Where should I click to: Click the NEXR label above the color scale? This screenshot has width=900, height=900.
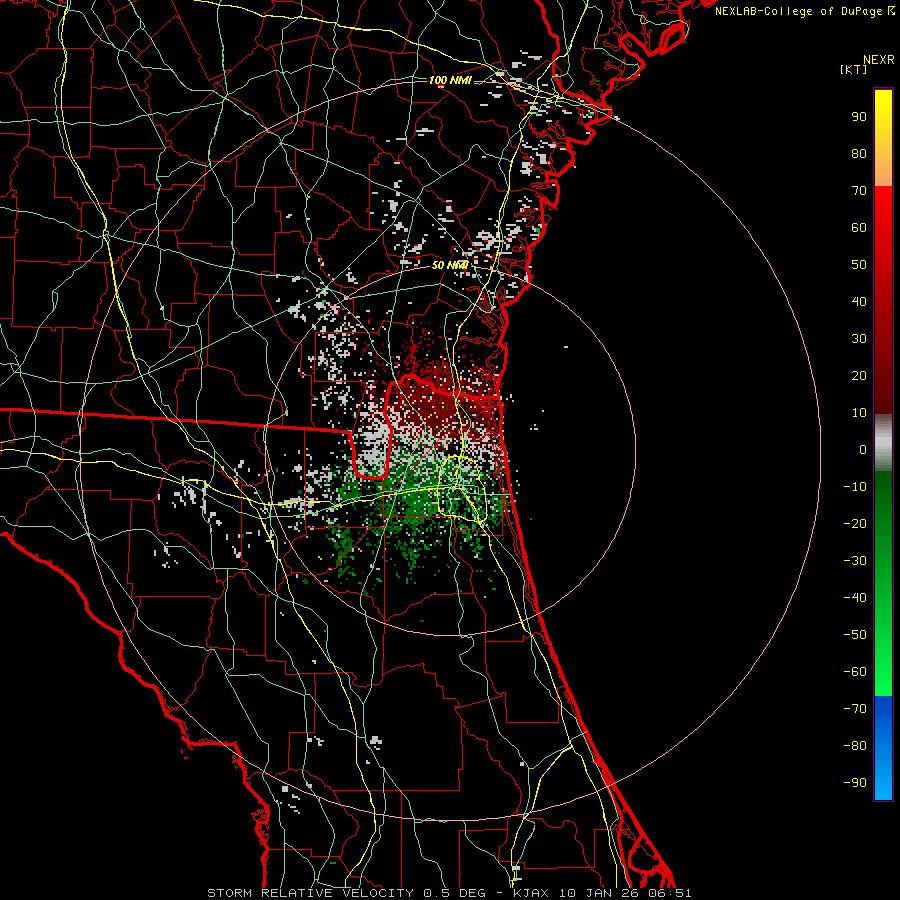[x=879, y=60]
